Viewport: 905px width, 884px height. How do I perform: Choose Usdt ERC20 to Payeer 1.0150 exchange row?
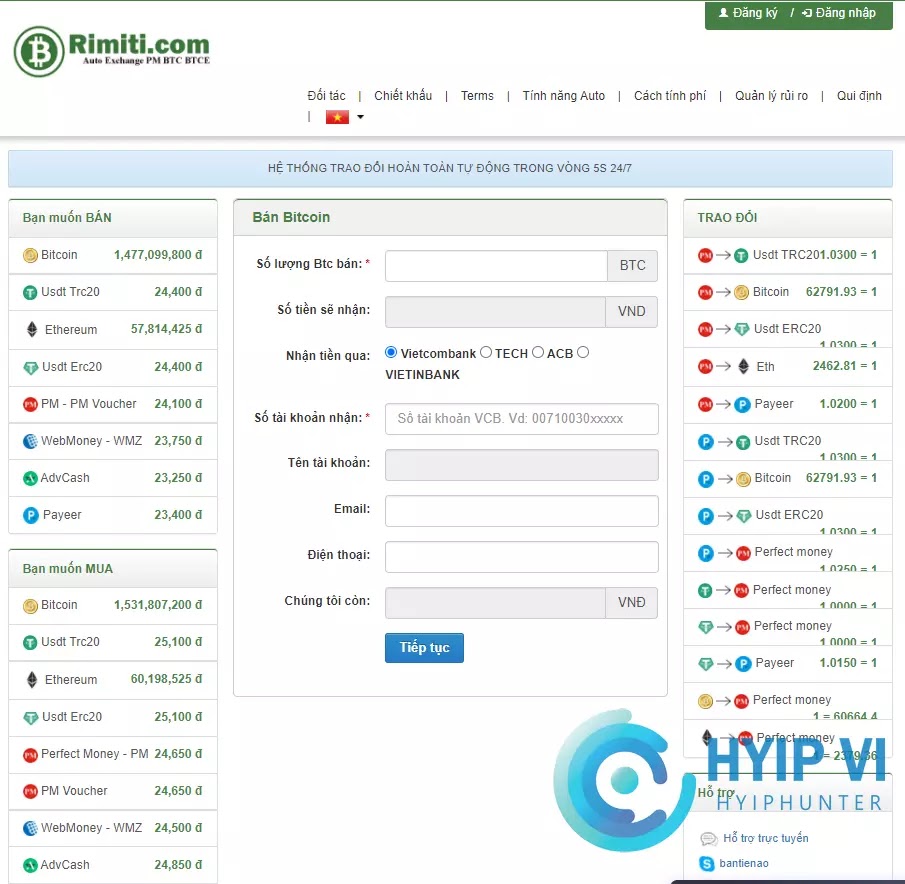tap(788, 663)
